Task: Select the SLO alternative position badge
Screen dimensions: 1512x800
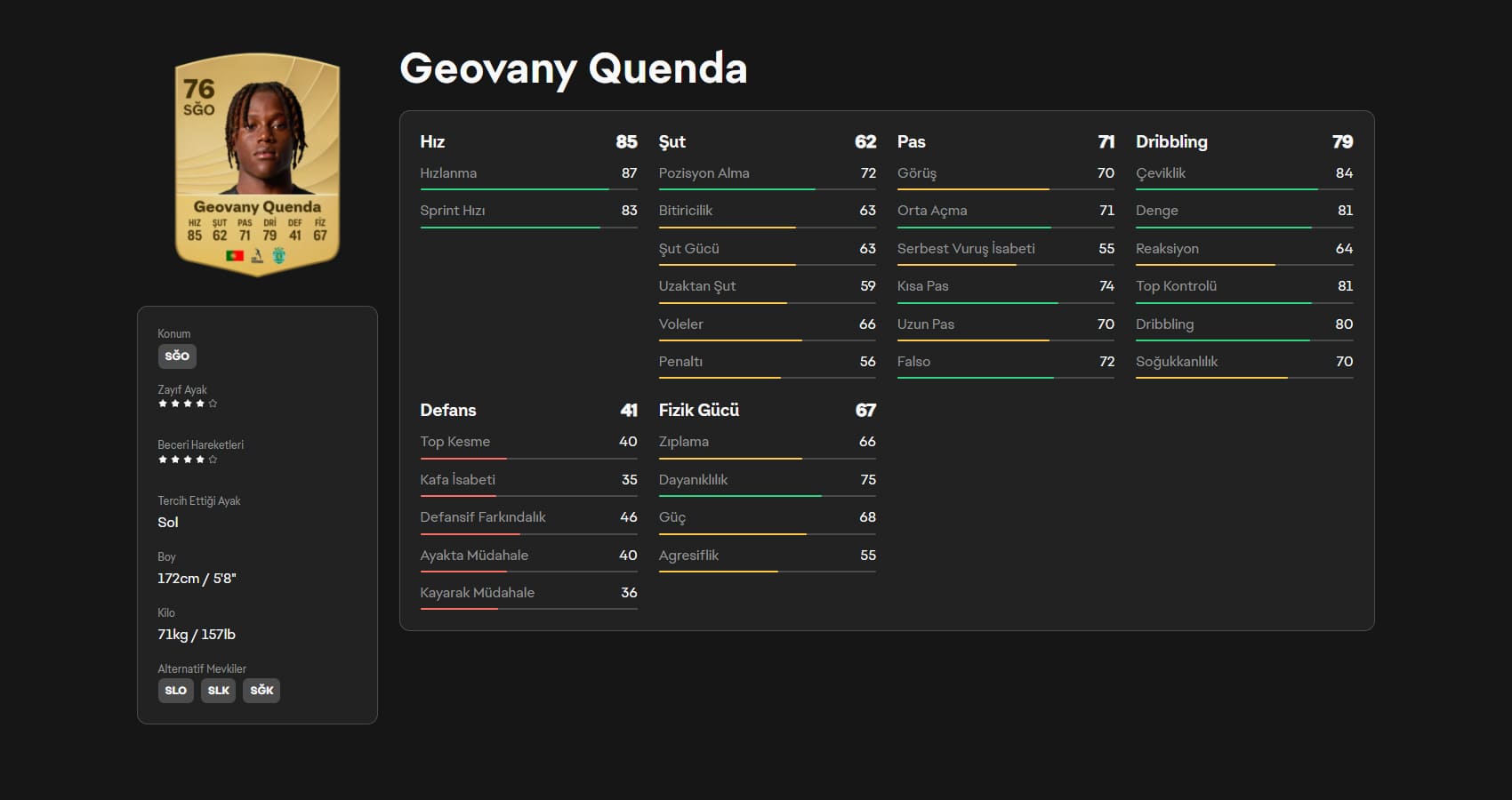Action: tap(175, 691)
